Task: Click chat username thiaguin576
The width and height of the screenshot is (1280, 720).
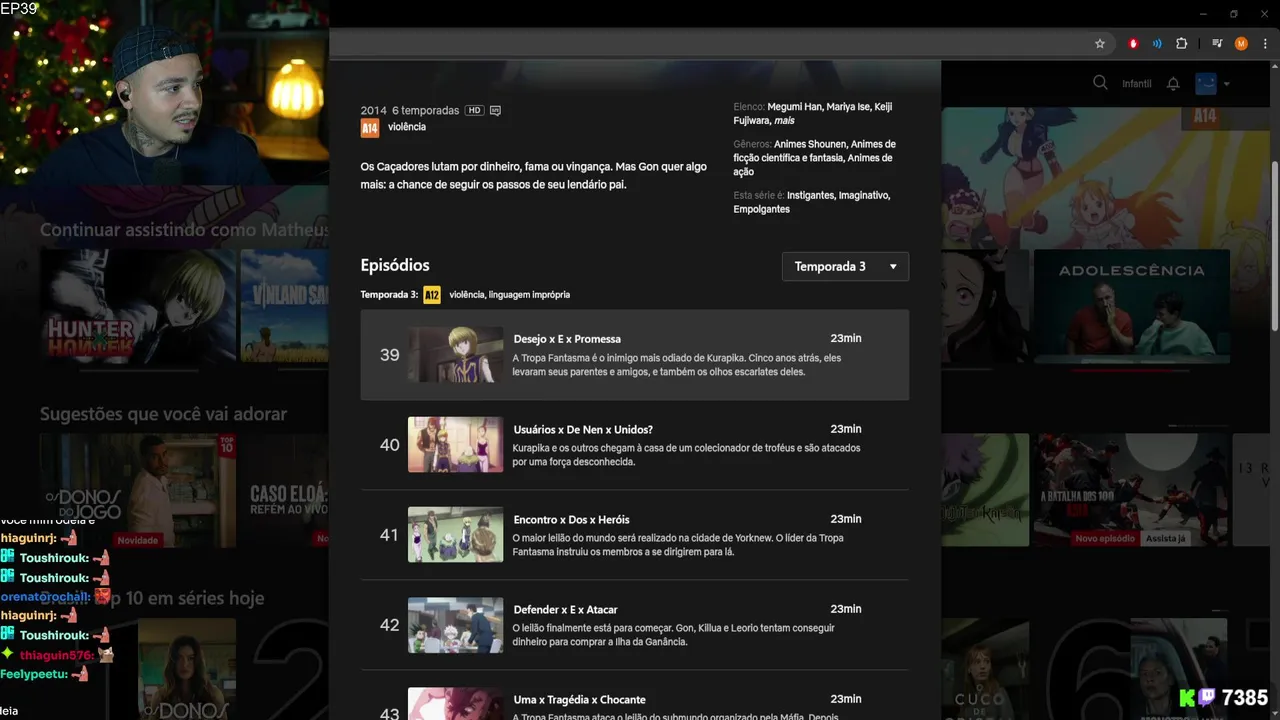Action: [x=57, y=655]
